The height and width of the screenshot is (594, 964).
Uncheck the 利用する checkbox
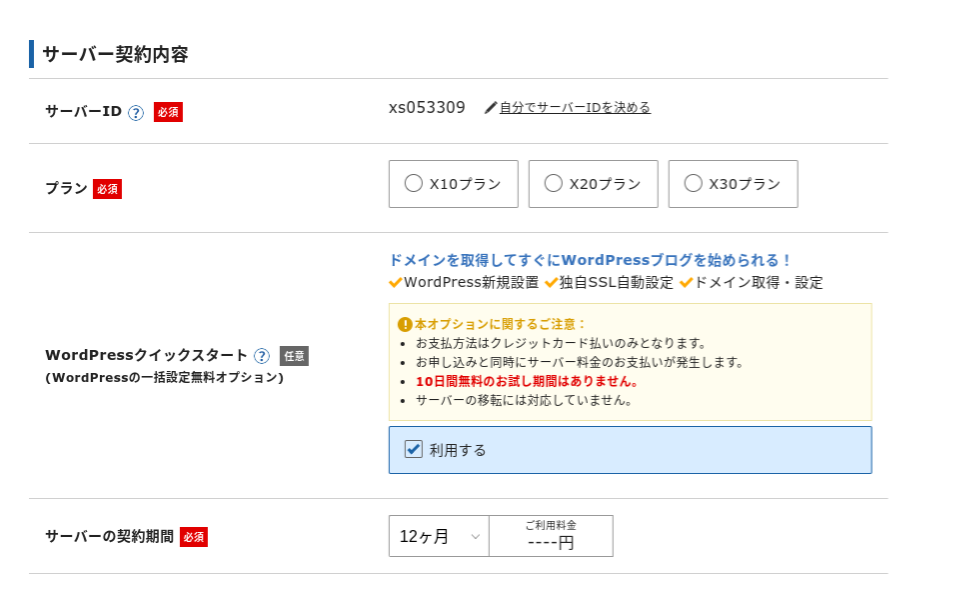point(413,449)
